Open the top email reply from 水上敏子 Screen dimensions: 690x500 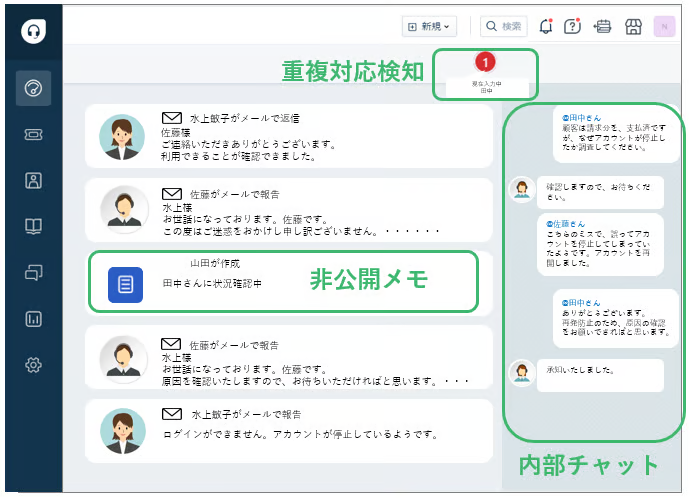tap(290, 136)
